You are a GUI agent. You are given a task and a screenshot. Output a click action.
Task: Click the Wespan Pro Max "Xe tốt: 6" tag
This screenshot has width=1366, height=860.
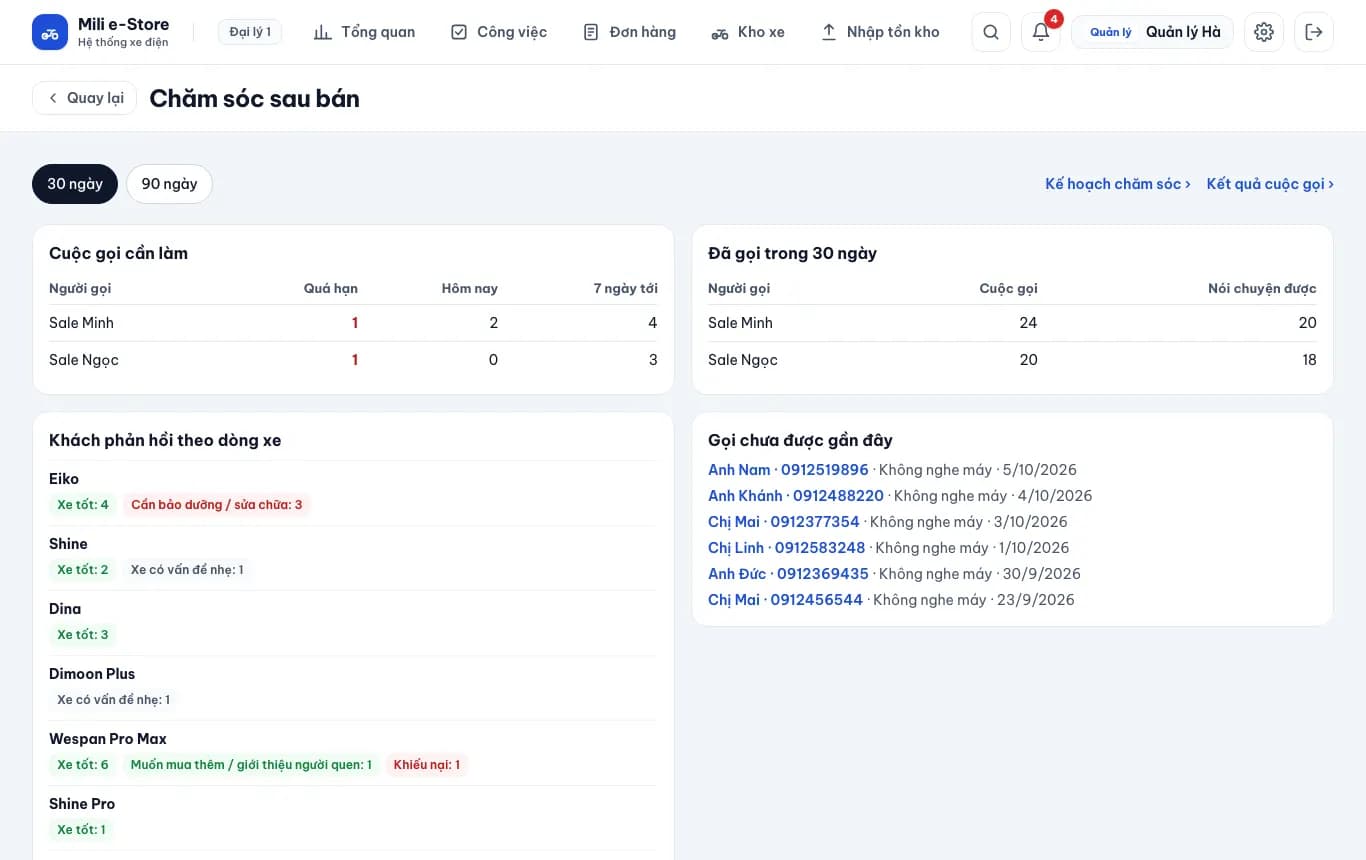point(83,765)
